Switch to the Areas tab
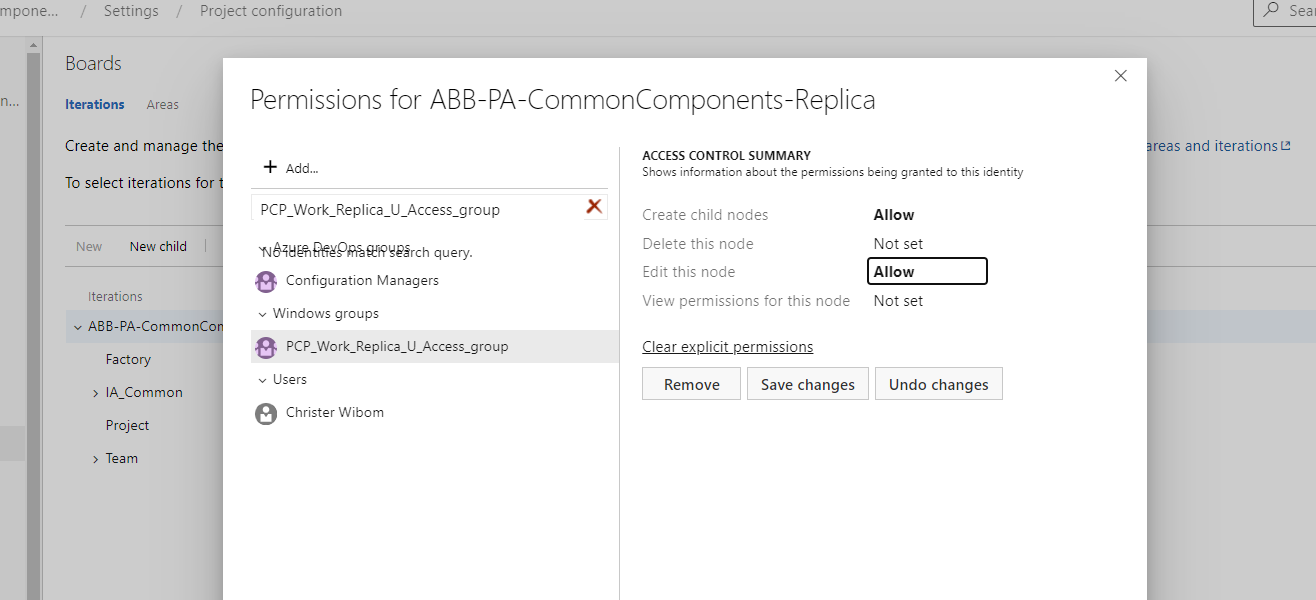The width and height of the screenshot is (1316, 600). pos(162,104)
